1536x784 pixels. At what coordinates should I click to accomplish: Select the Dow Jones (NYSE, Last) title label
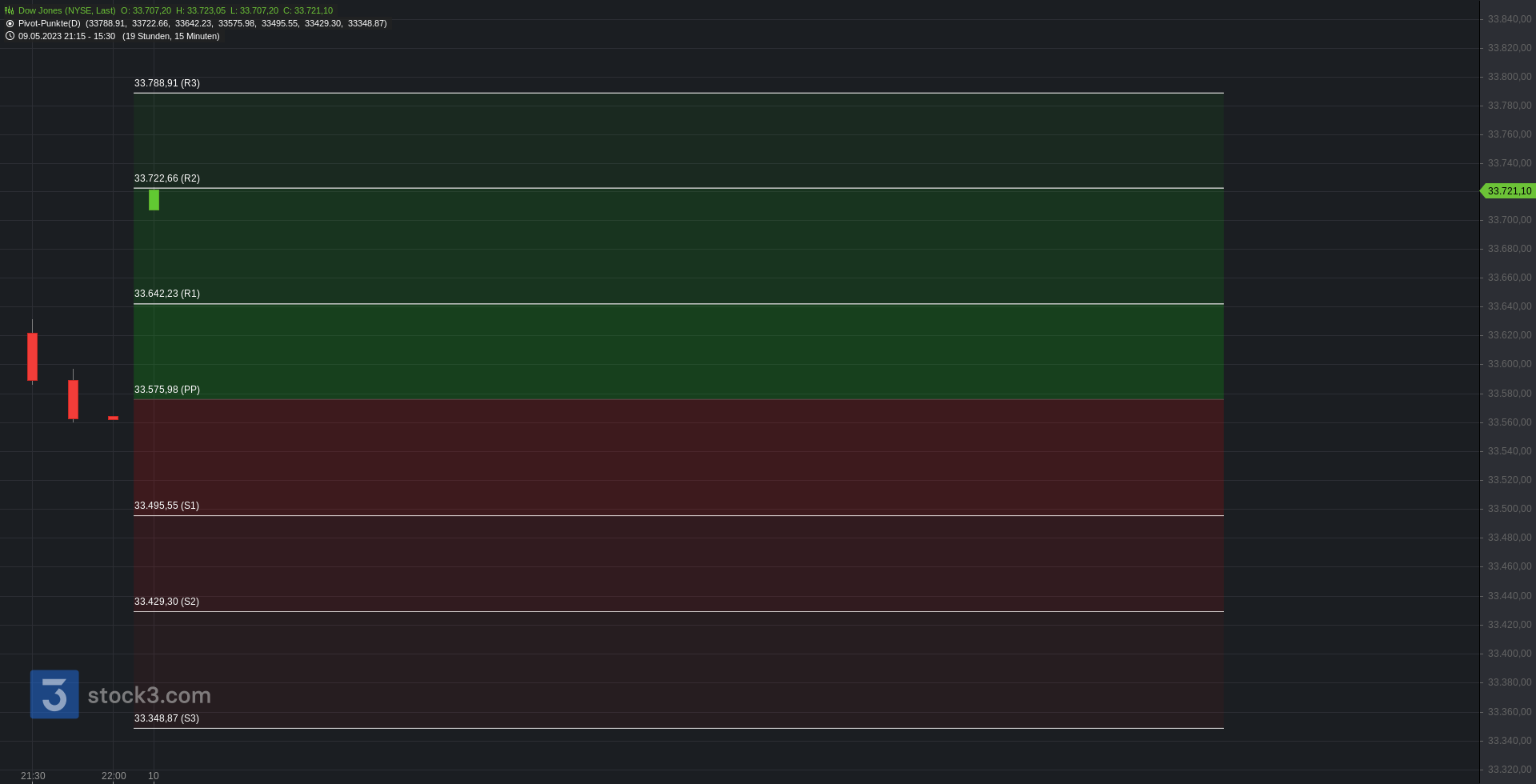click(x=67, y=10)
